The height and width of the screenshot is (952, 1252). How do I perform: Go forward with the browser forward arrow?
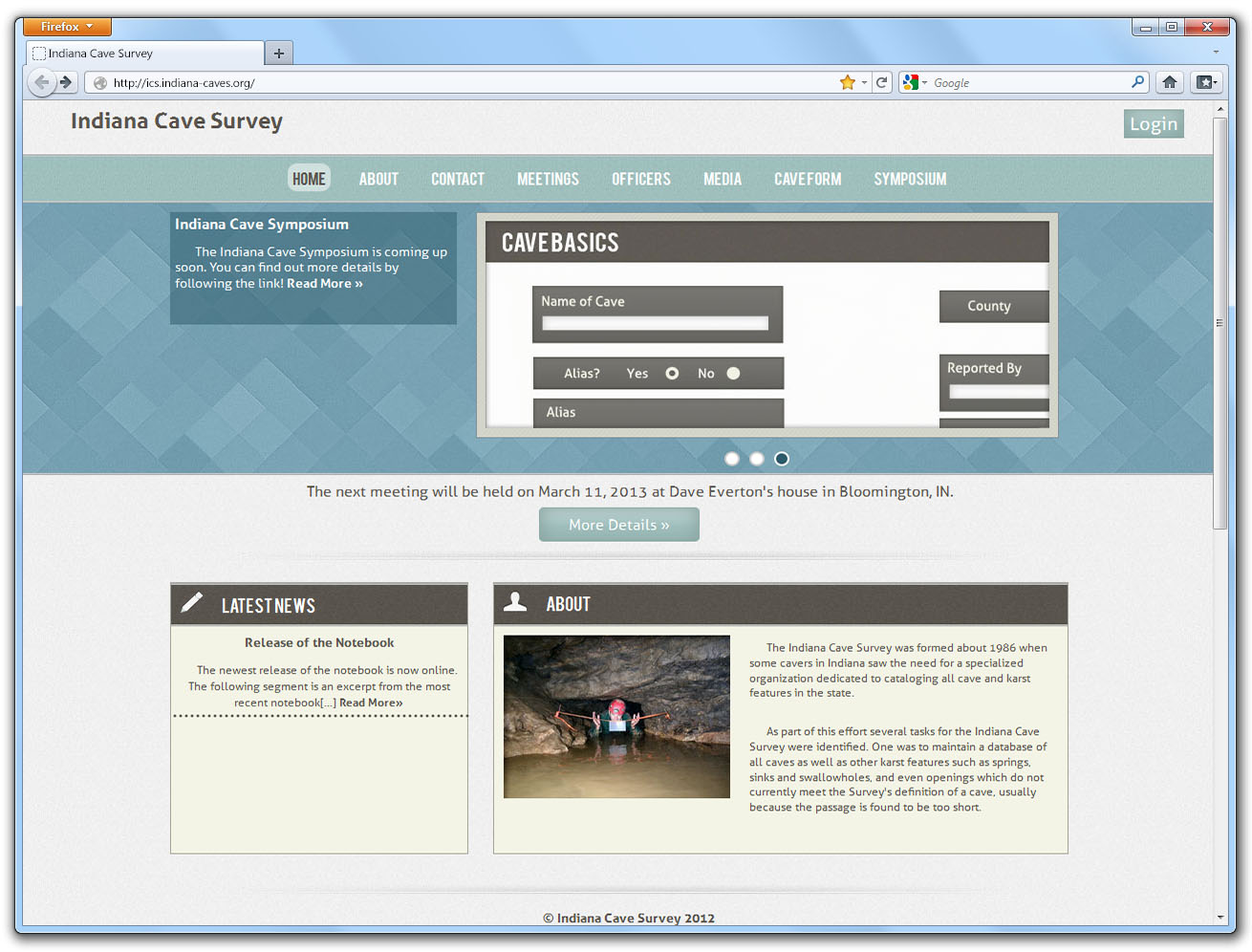click(66, 82)
